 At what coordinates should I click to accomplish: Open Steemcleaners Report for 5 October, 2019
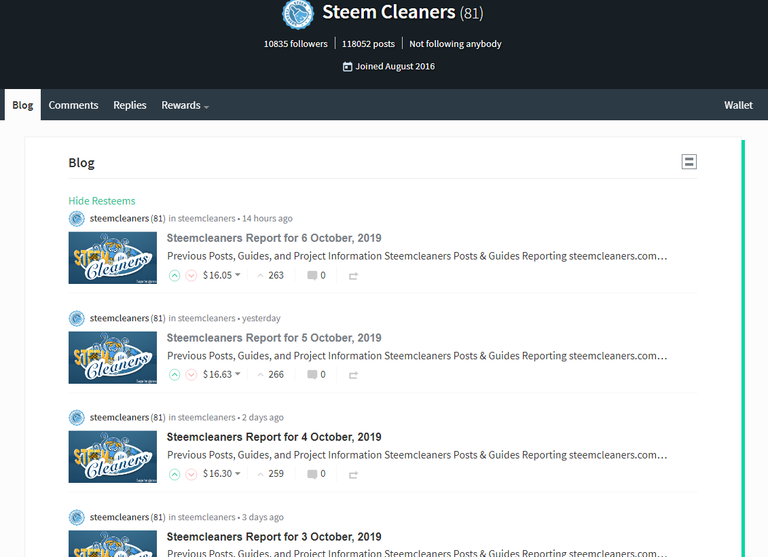tap(274, 338)
